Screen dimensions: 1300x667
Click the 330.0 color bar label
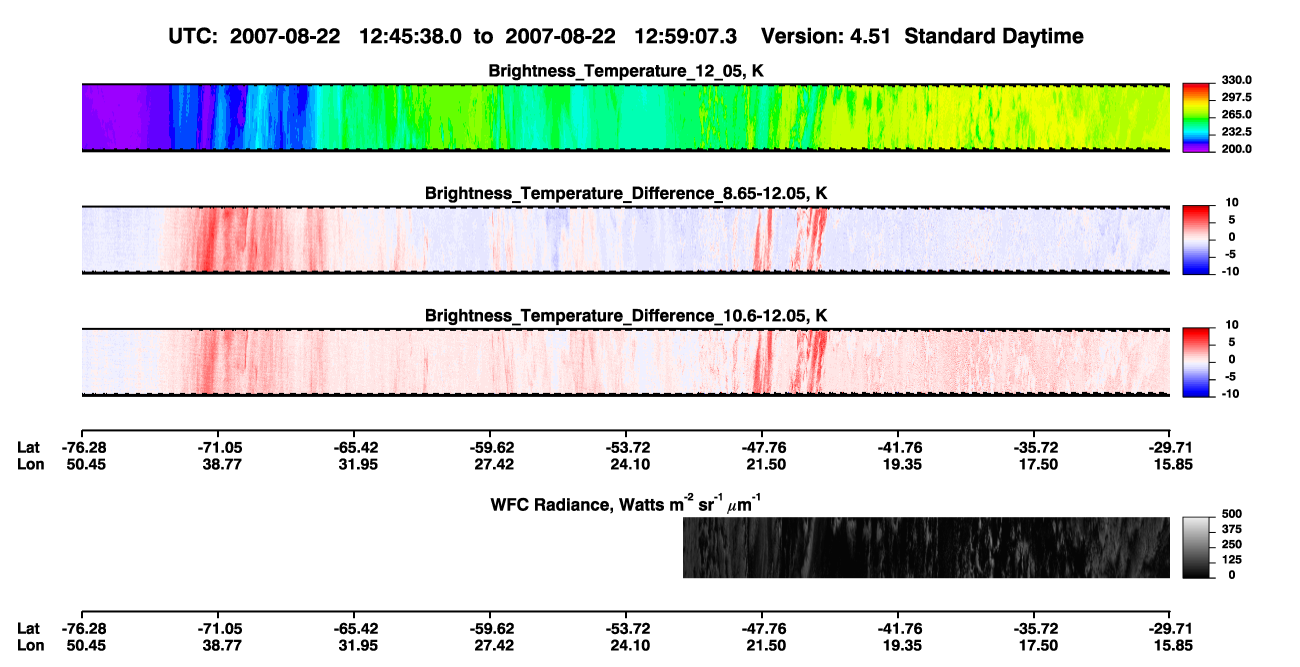(x=1236, y=80)
